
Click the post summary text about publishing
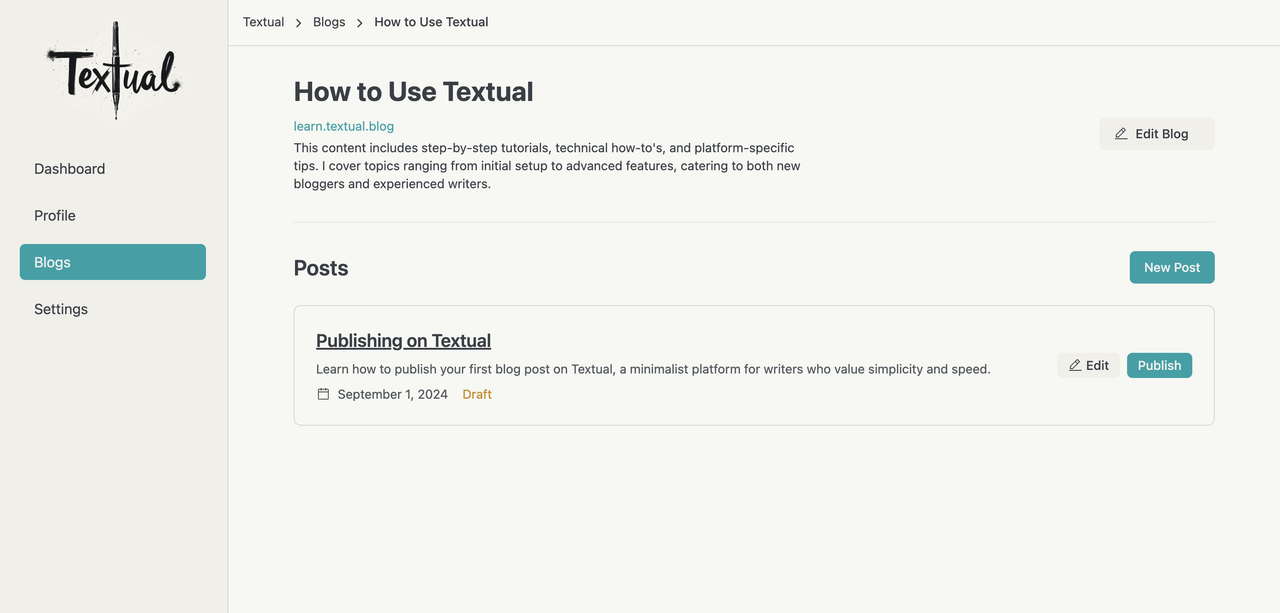coord(653,369)
